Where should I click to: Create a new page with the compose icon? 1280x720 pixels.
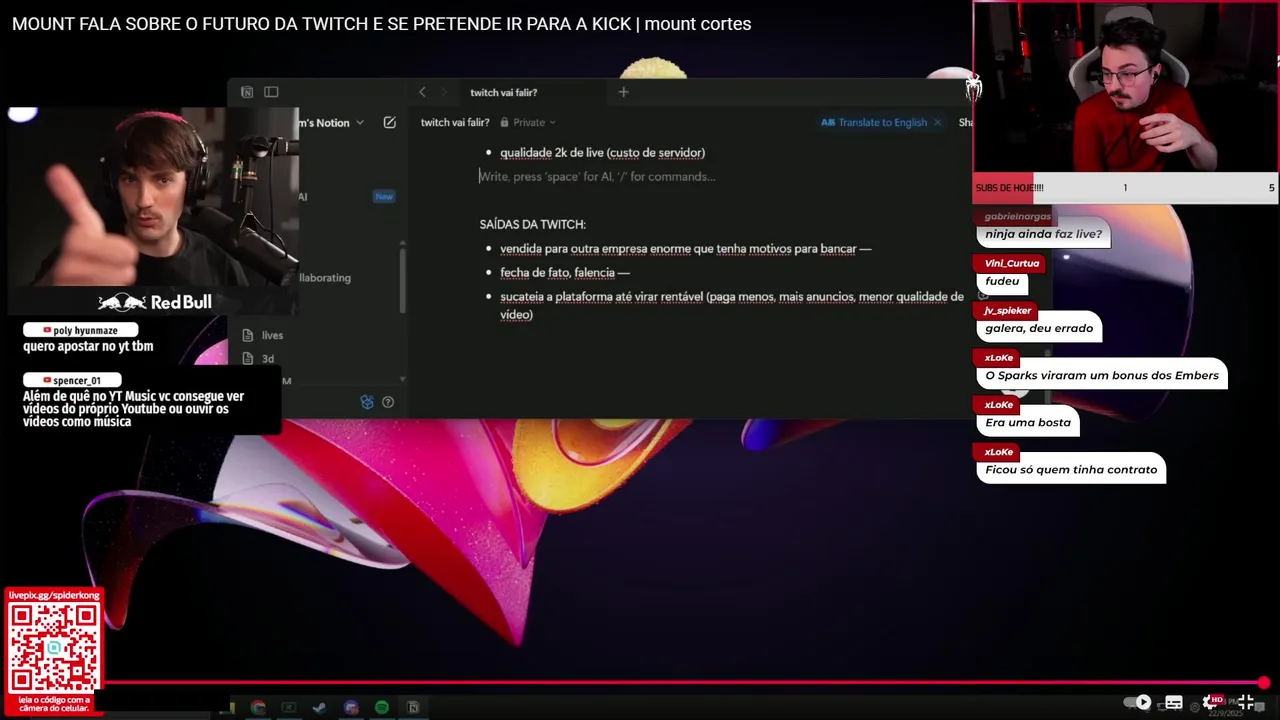(x=390, y=122)
